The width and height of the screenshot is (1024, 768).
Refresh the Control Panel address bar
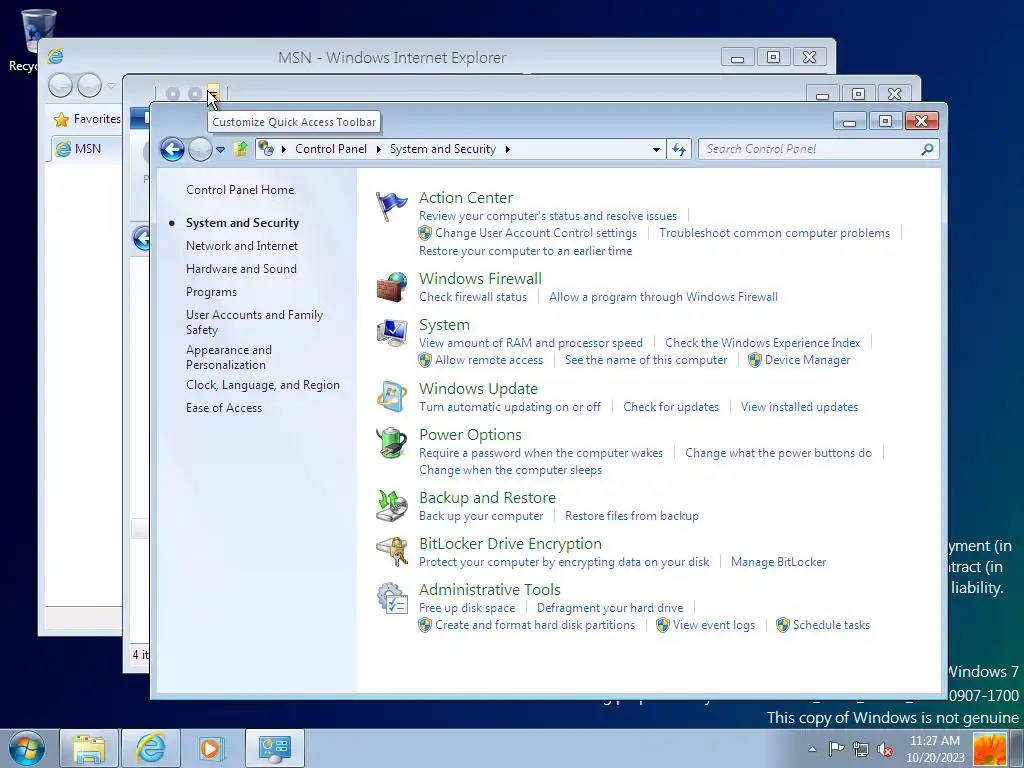tap(679, 150)
